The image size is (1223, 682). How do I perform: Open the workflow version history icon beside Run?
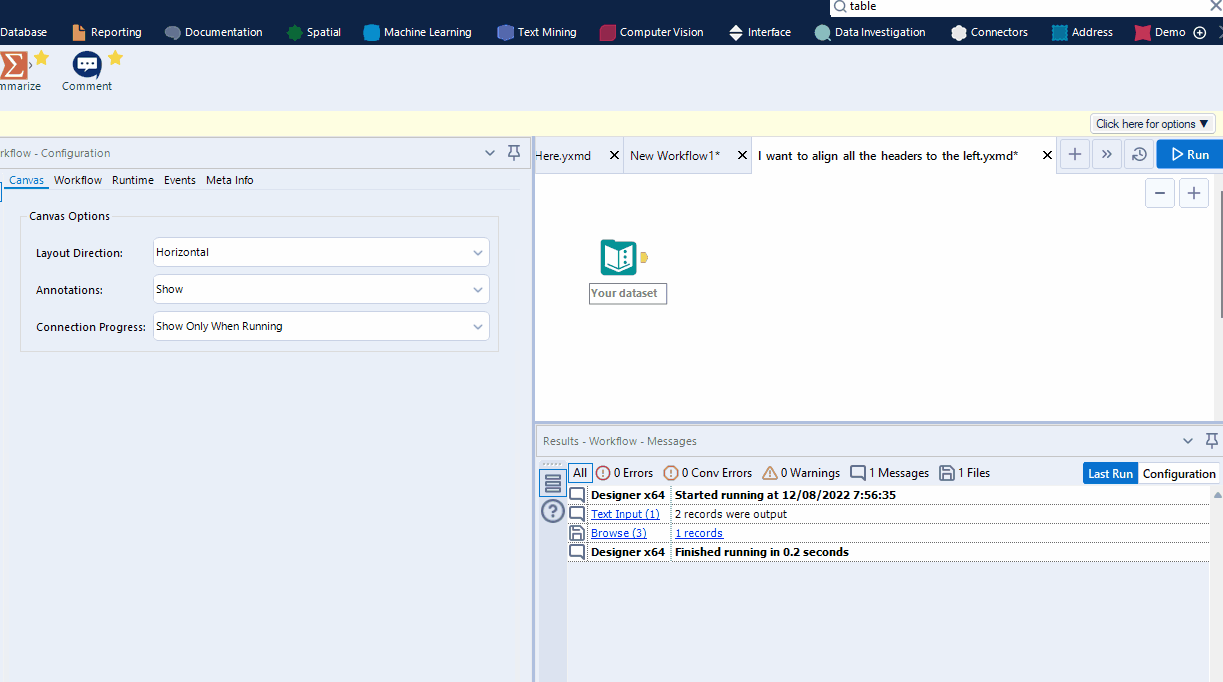tap(1138, 153)
